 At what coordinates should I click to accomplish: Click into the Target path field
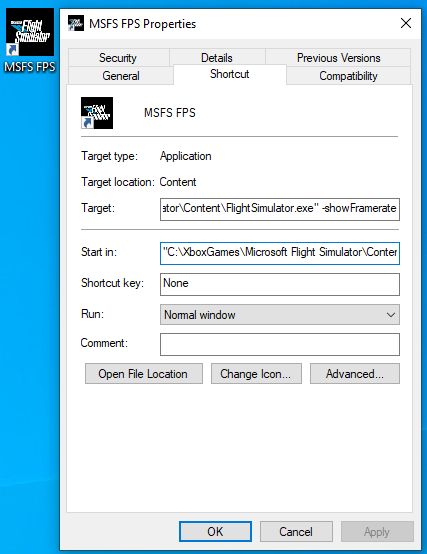click(x=280, y=209)
